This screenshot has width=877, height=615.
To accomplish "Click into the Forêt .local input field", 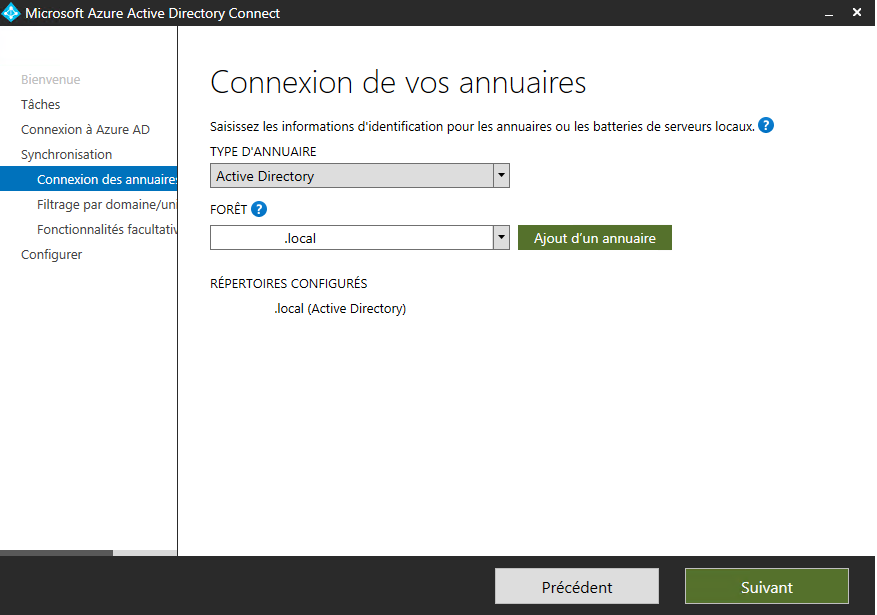I will coord(352,238).
